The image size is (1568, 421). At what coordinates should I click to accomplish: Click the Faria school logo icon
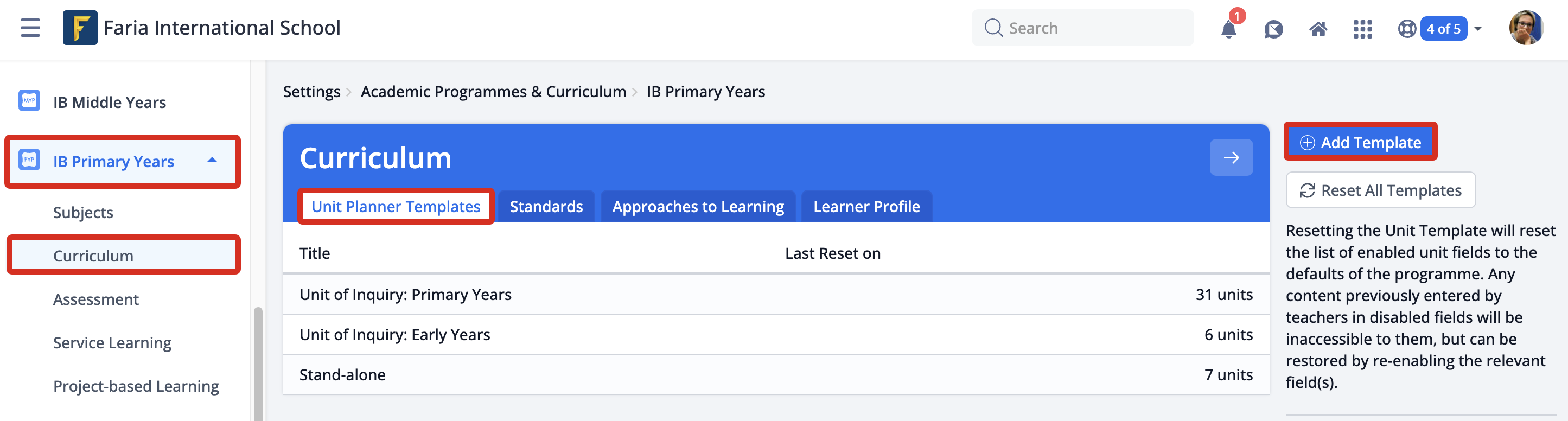80,28
